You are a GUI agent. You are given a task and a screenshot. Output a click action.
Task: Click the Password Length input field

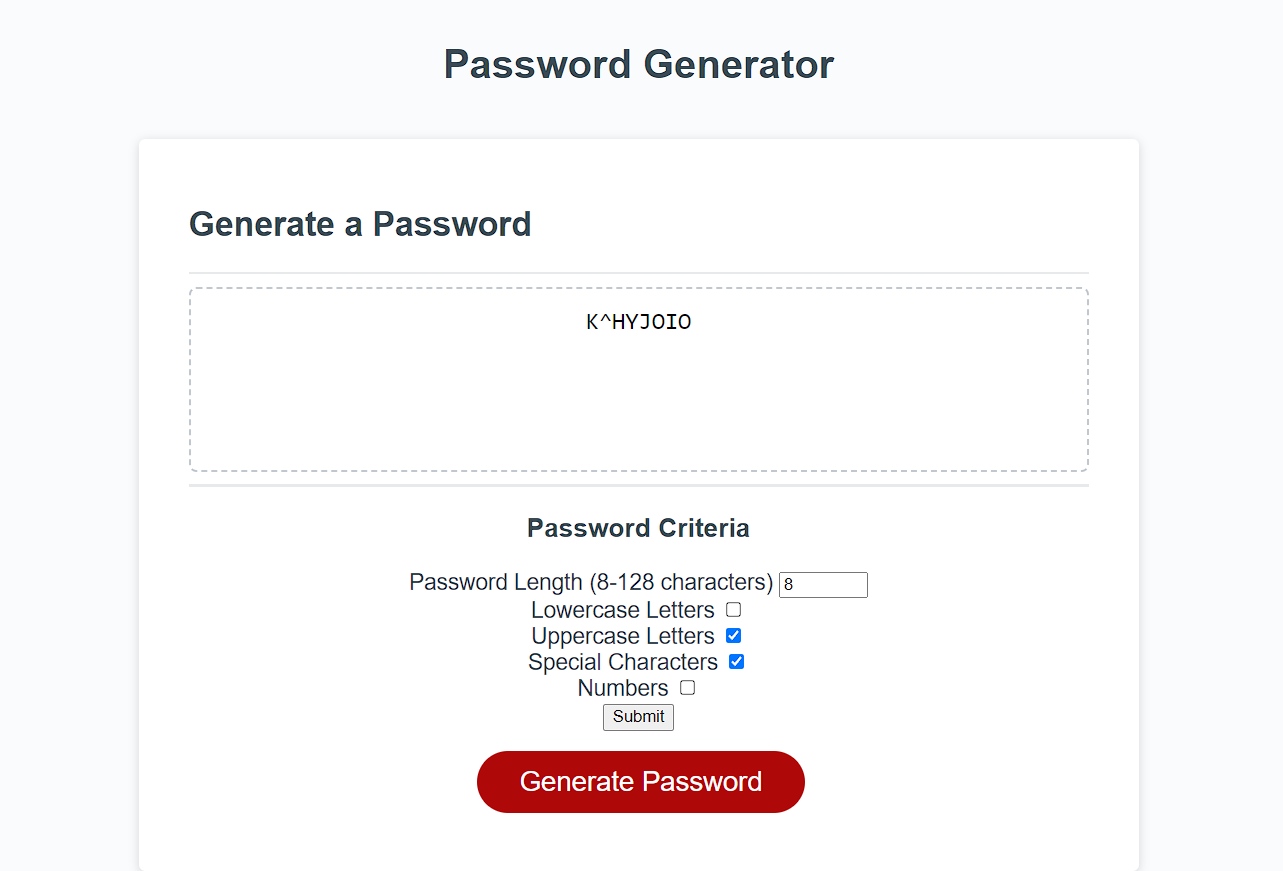point(822,584)
